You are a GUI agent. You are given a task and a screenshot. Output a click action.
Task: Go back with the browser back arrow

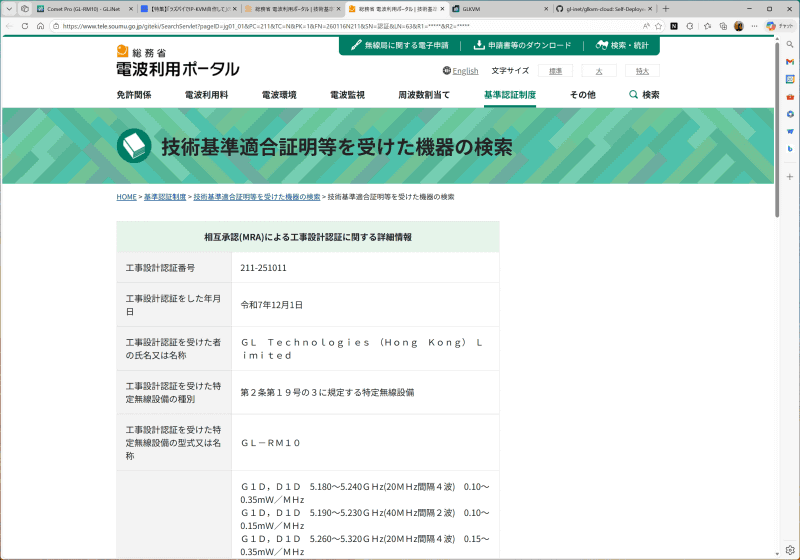click(x=9, y=26)
